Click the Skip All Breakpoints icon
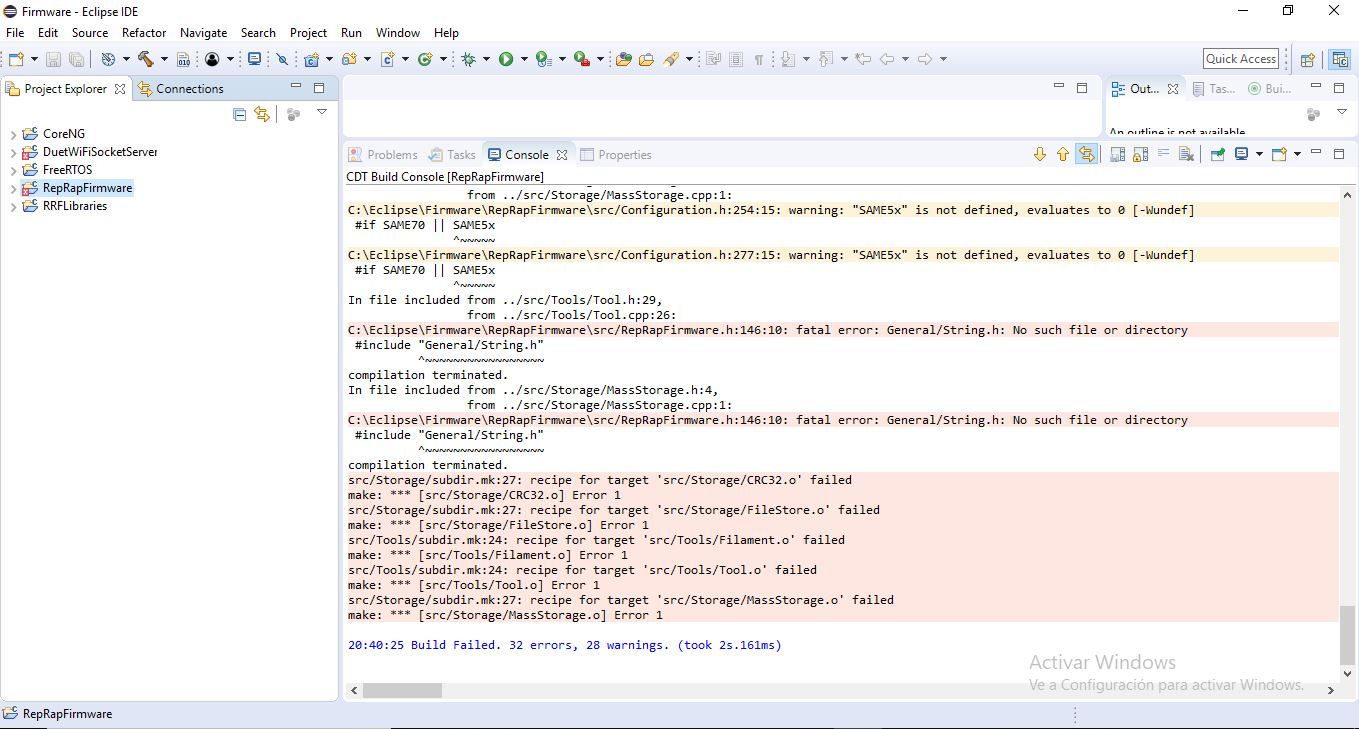Image resolution: width=1359 pixels, height=729 pixels. (283, 59)
